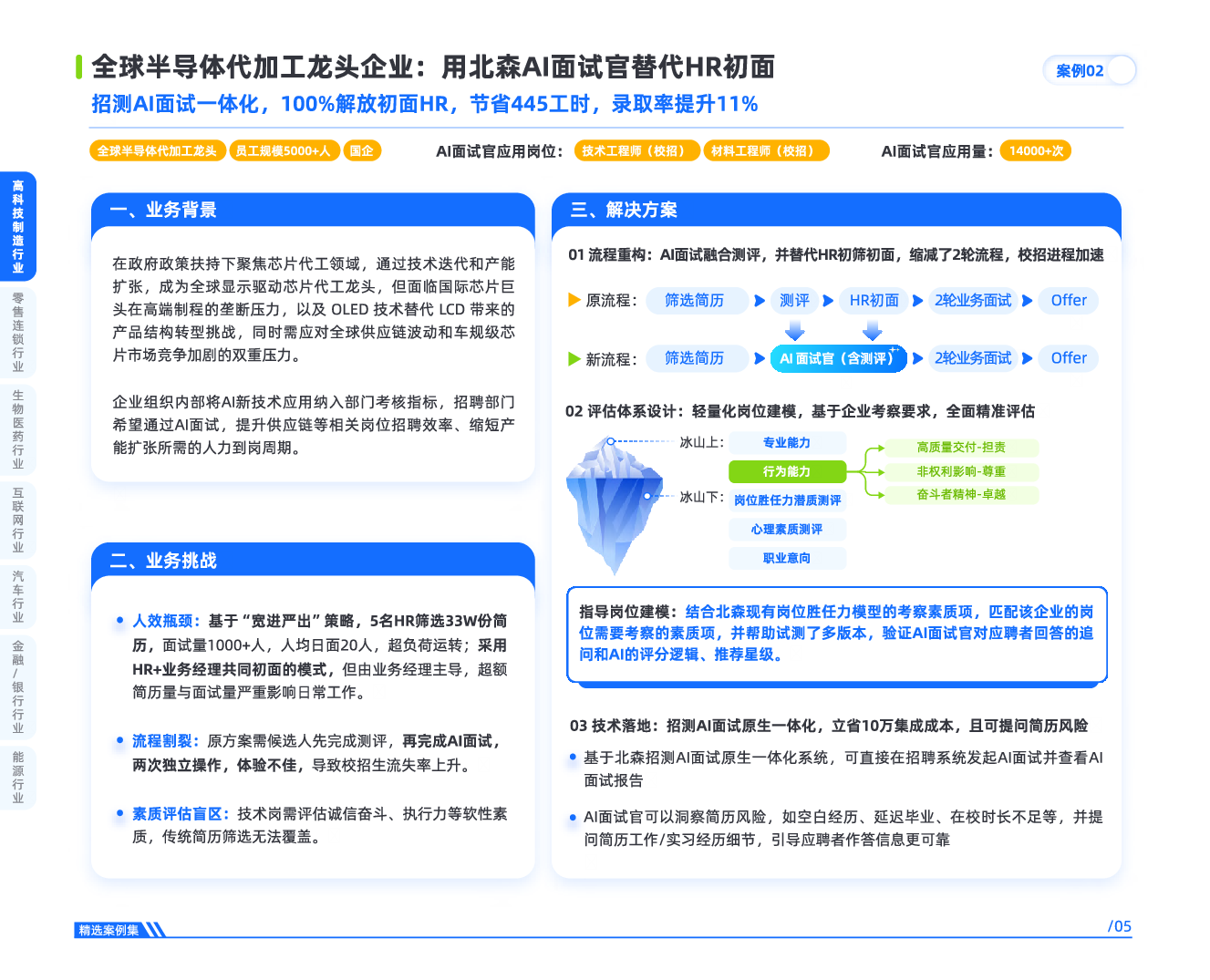
Task: Click the 心理素质测评 box
Action: click(787, 530)
